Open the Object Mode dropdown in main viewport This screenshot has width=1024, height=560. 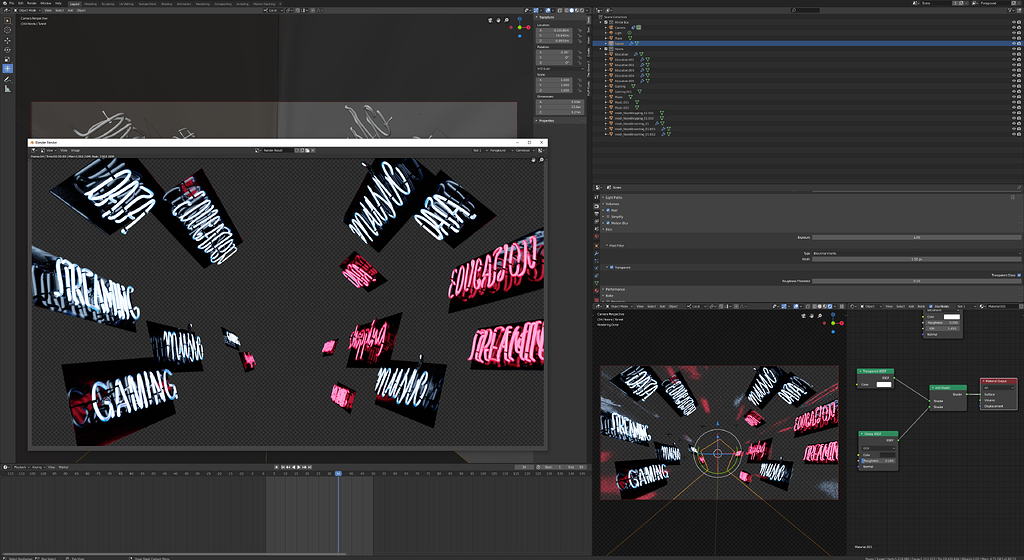pos(27,10)
